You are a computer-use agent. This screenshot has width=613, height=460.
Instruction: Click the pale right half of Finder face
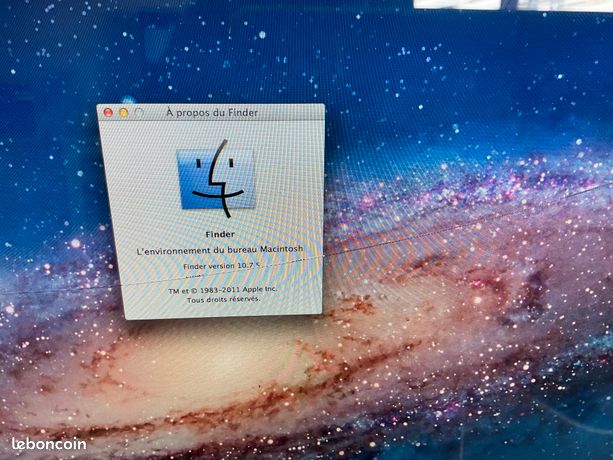tap(240, 178)
